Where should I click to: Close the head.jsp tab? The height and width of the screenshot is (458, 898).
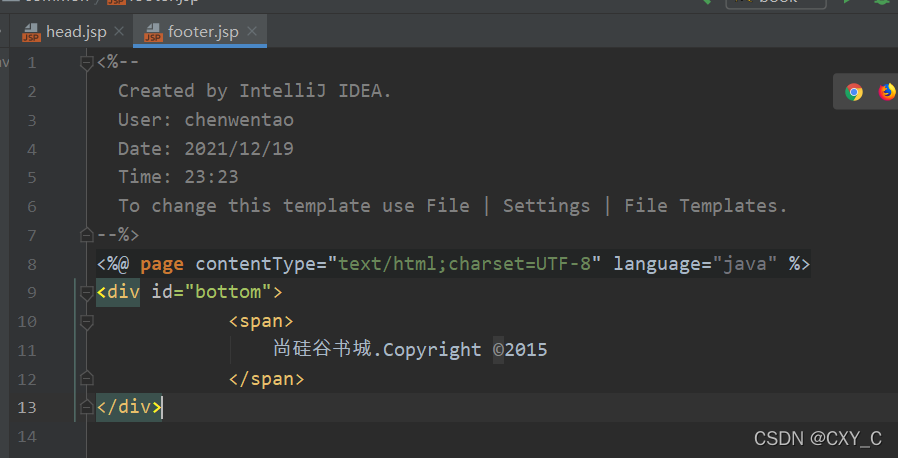pyautogui.click(x=119, y=31)
